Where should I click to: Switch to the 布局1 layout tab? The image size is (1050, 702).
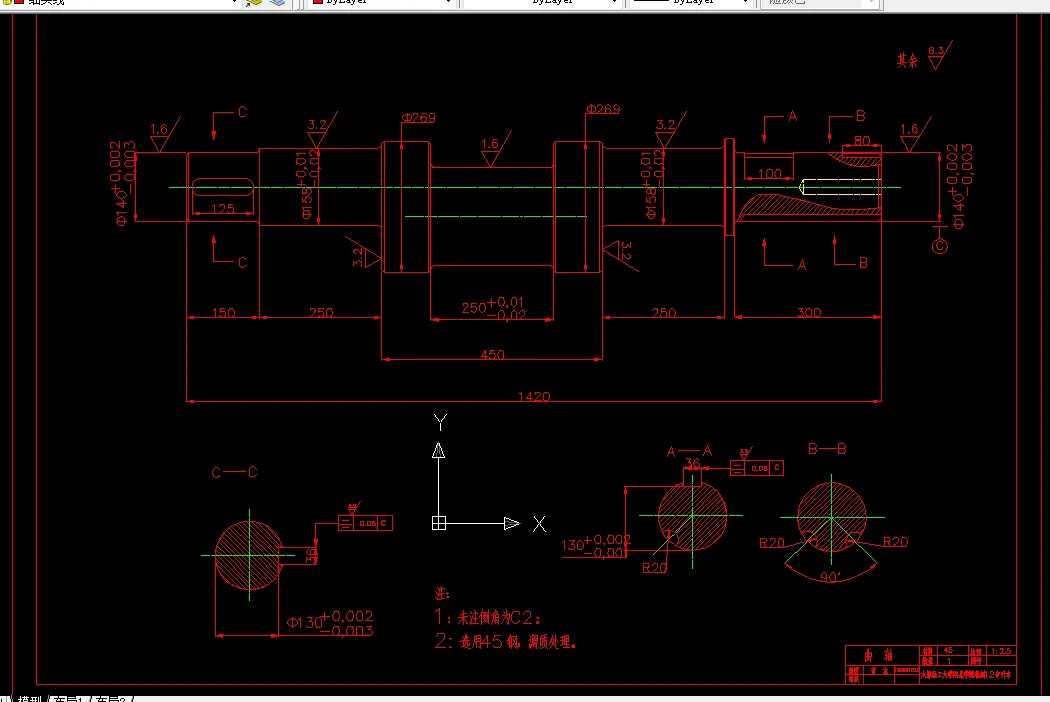67,699
